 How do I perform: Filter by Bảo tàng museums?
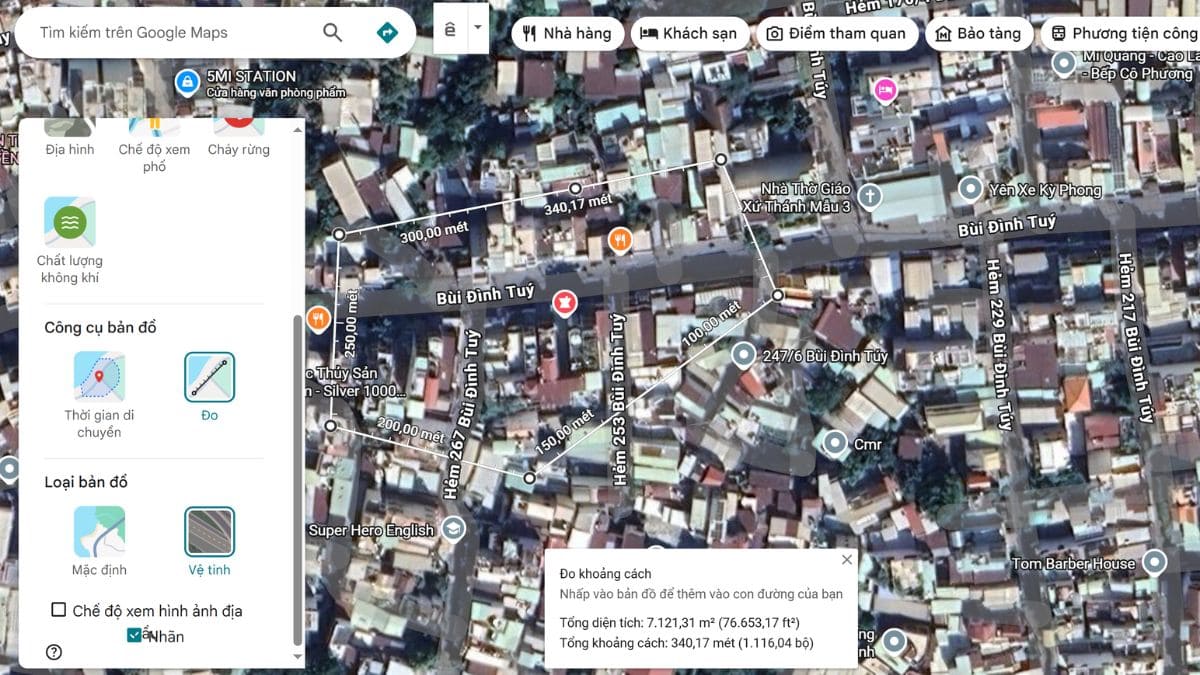pyautogui.click(x=978, y=33)
